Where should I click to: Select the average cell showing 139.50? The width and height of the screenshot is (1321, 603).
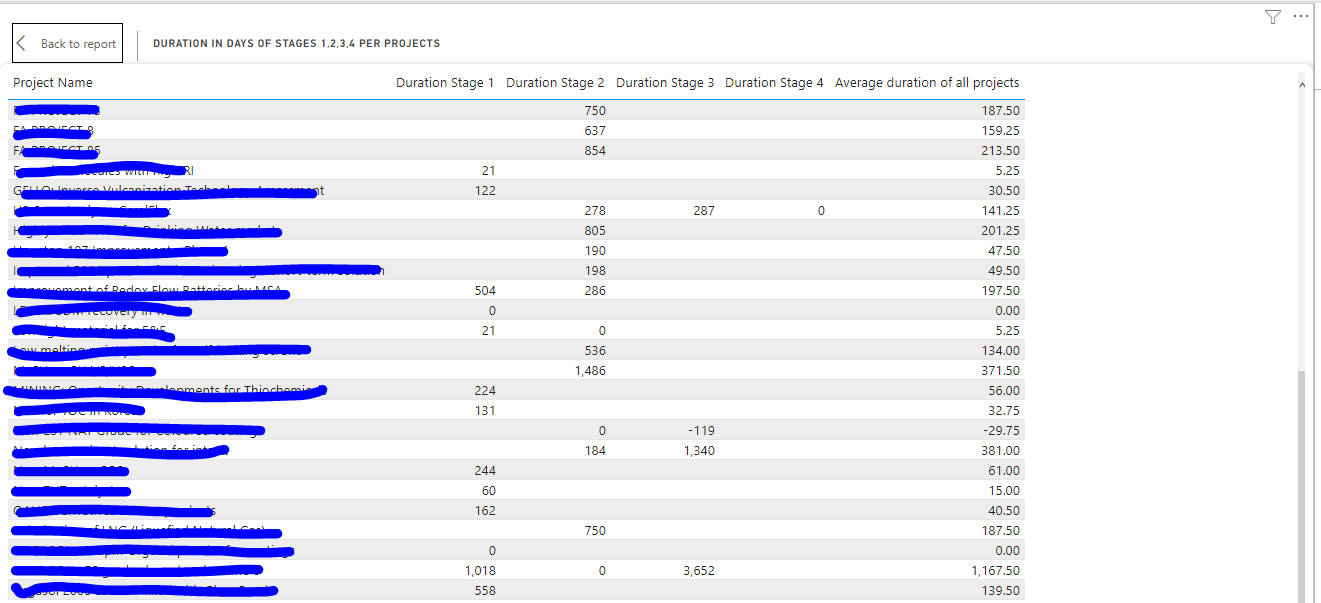(1001, 591)
